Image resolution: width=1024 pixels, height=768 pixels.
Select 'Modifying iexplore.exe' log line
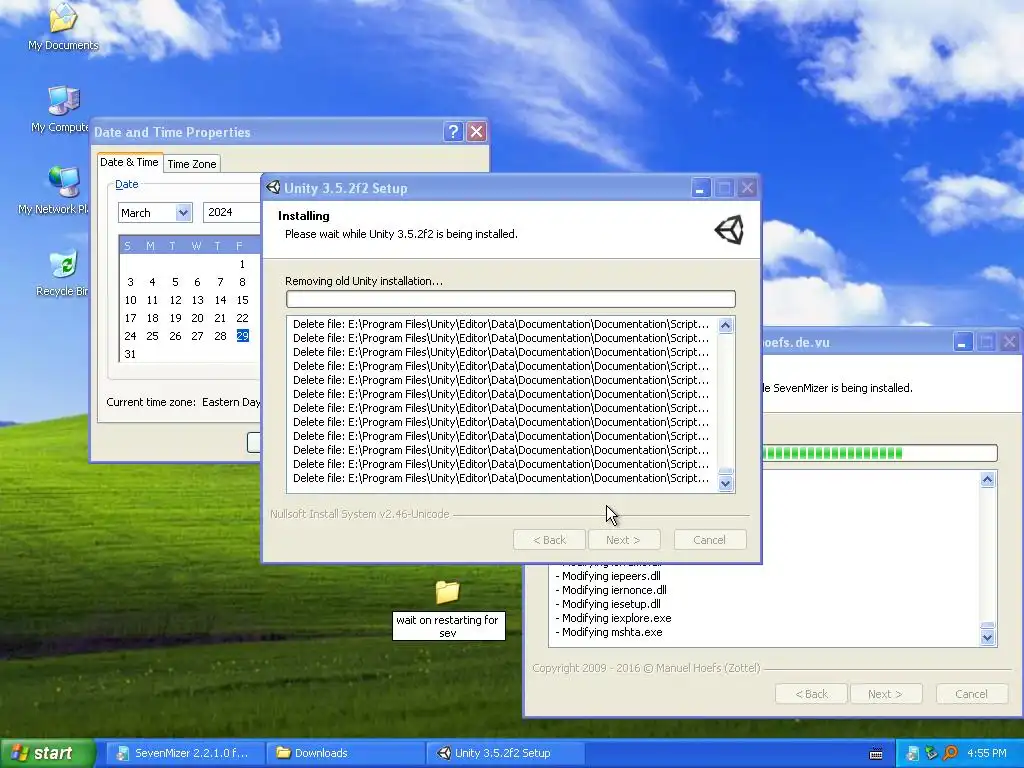pos(613,618)
